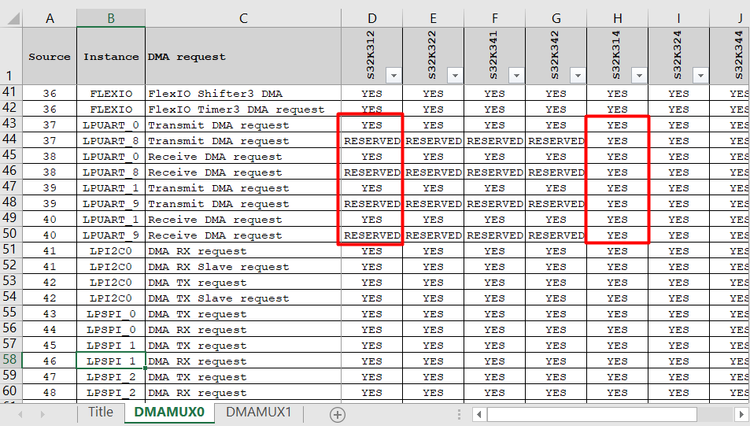Switch to the Title sheet tab
The height and width of the screenshot is (426, 750).
100,412
